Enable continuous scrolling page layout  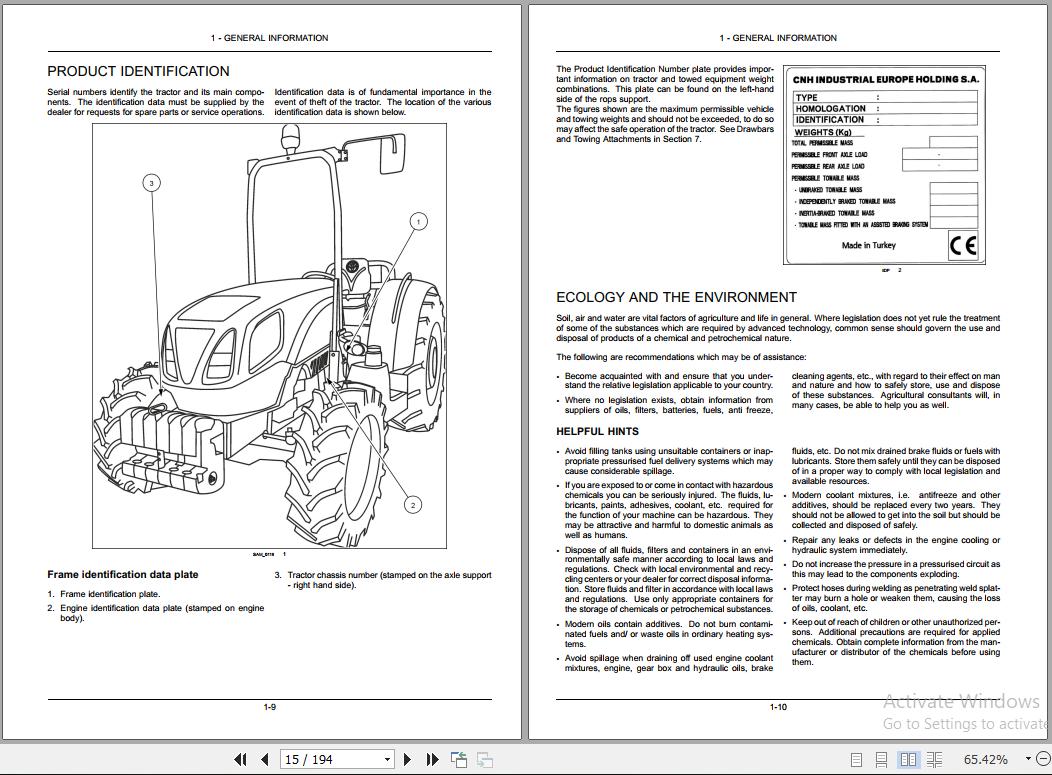(x=880, y=760)
